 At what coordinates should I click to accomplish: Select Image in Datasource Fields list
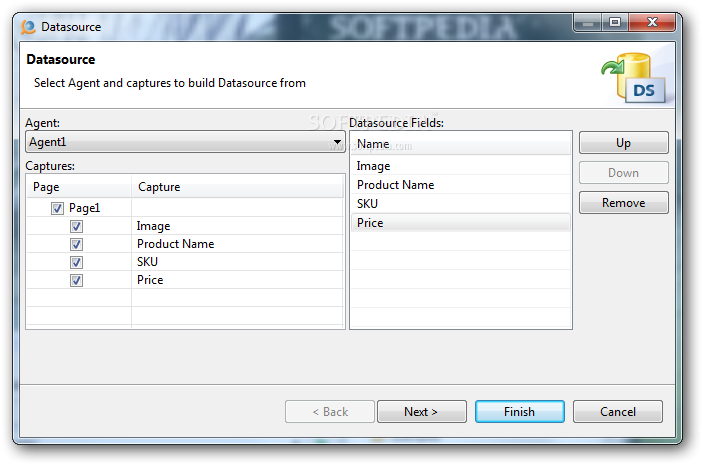460,166
